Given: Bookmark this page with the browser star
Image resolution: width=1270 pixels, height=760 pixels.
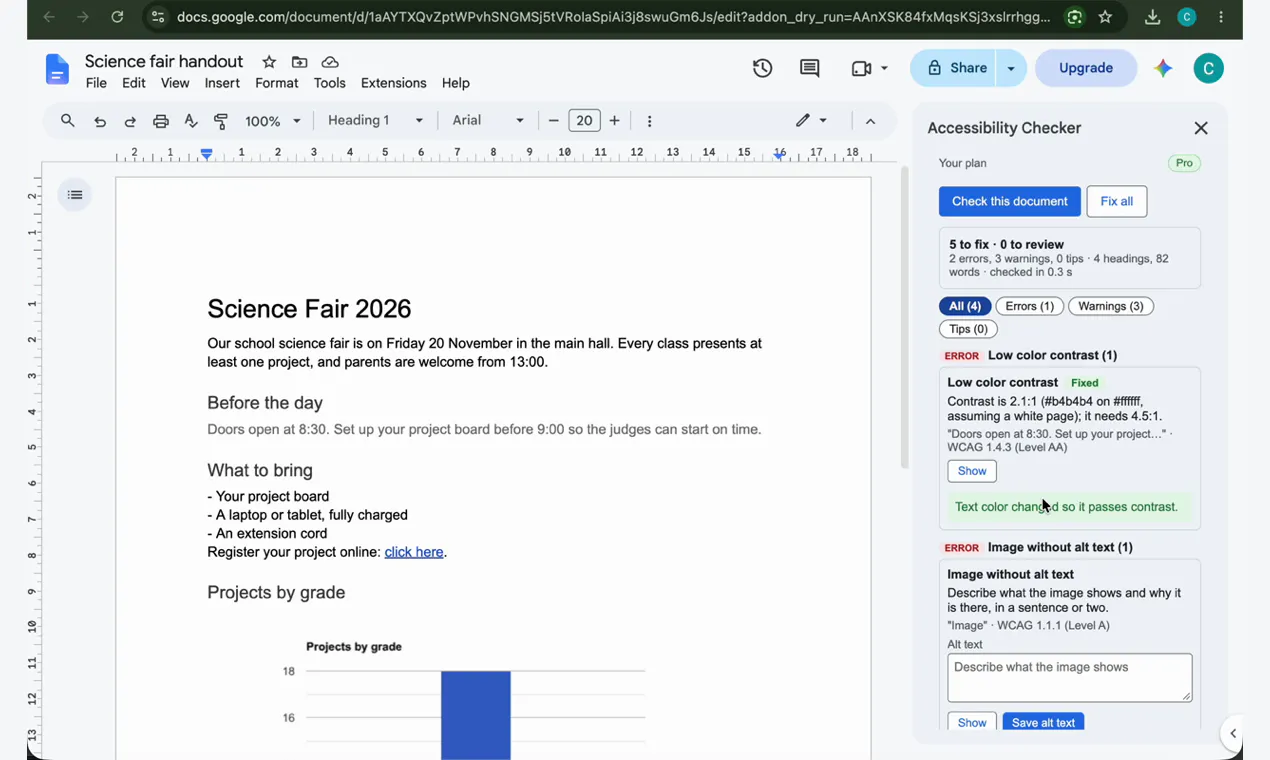Looking at the screenshot, I should [1105, 17].
